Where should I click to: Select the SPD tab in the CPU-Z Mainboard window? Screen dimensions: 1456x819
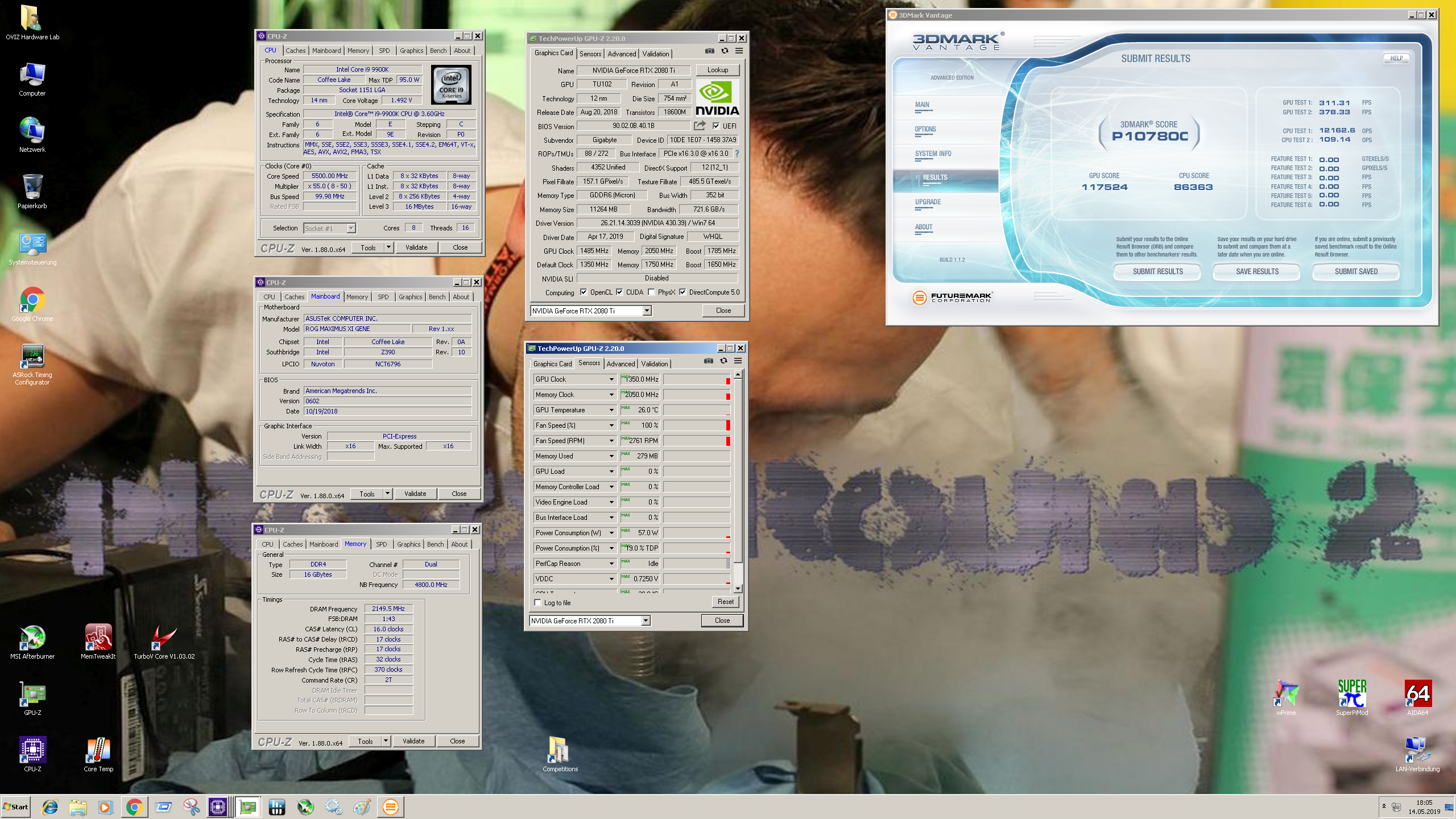383,297
